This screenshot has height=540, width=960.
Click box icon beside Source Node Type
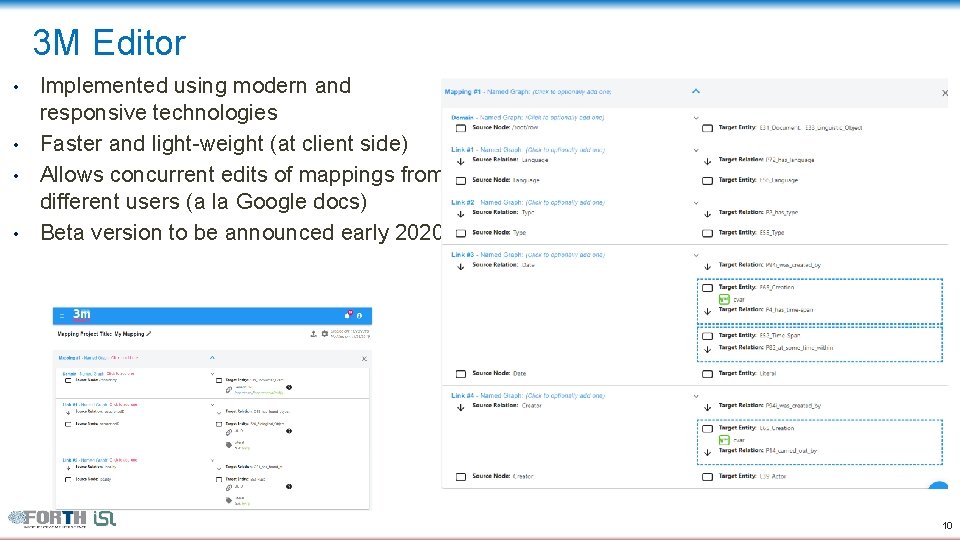(461, 233)
